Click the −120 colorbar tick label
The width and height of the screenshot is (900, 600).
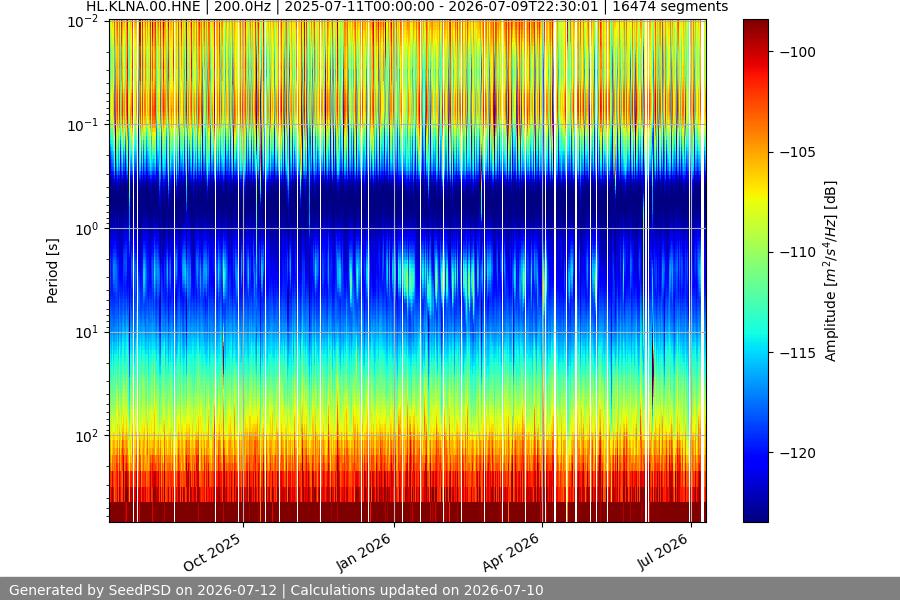point(798,453)
